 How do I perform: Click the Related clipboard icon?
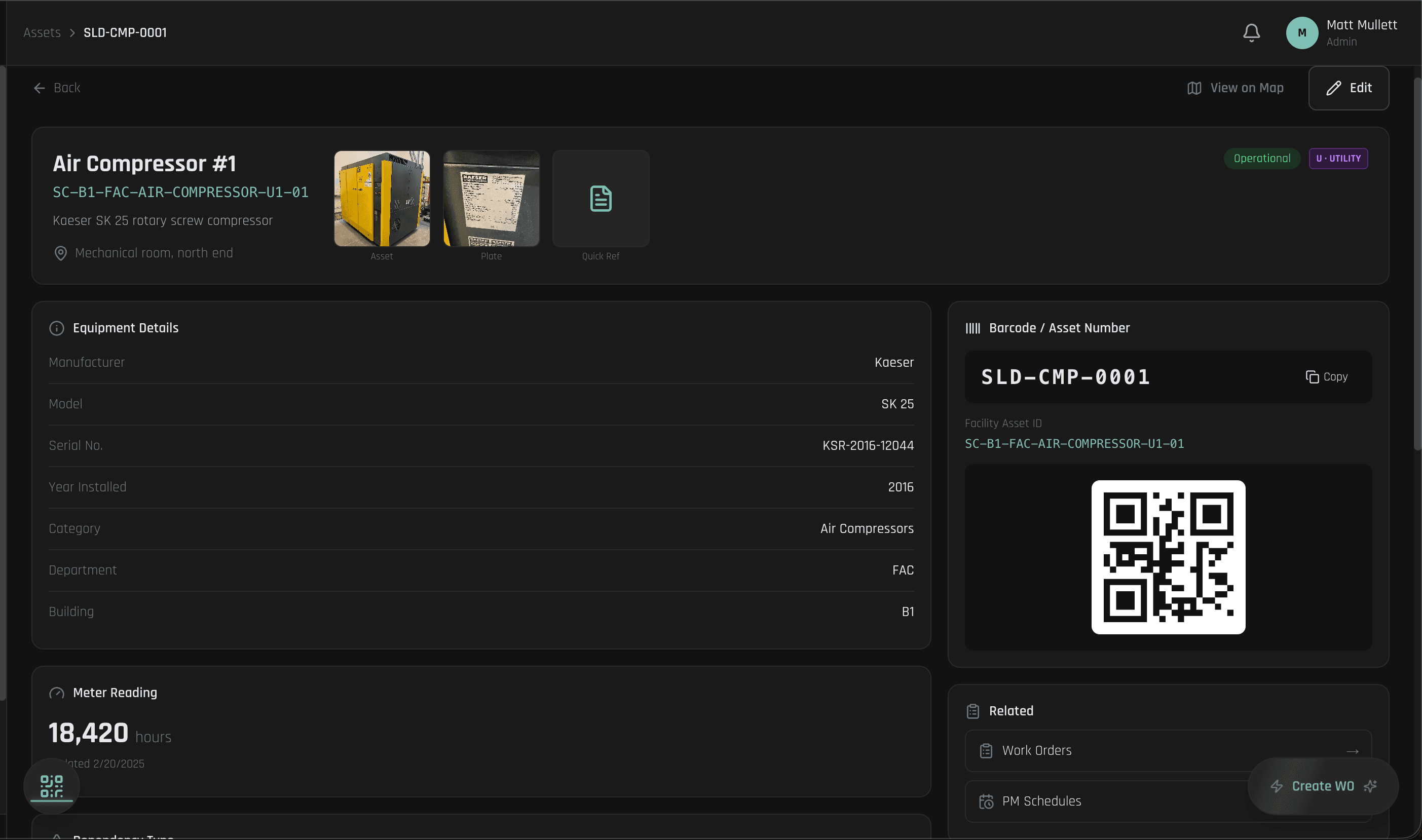coord(972,711)
